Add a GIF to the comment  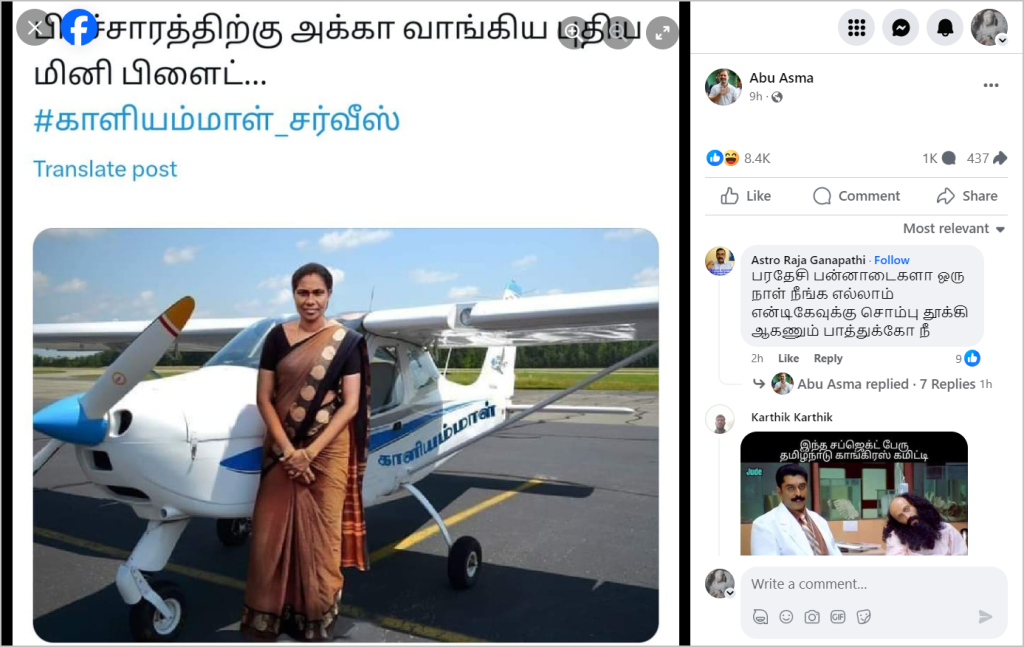(838, 617)
